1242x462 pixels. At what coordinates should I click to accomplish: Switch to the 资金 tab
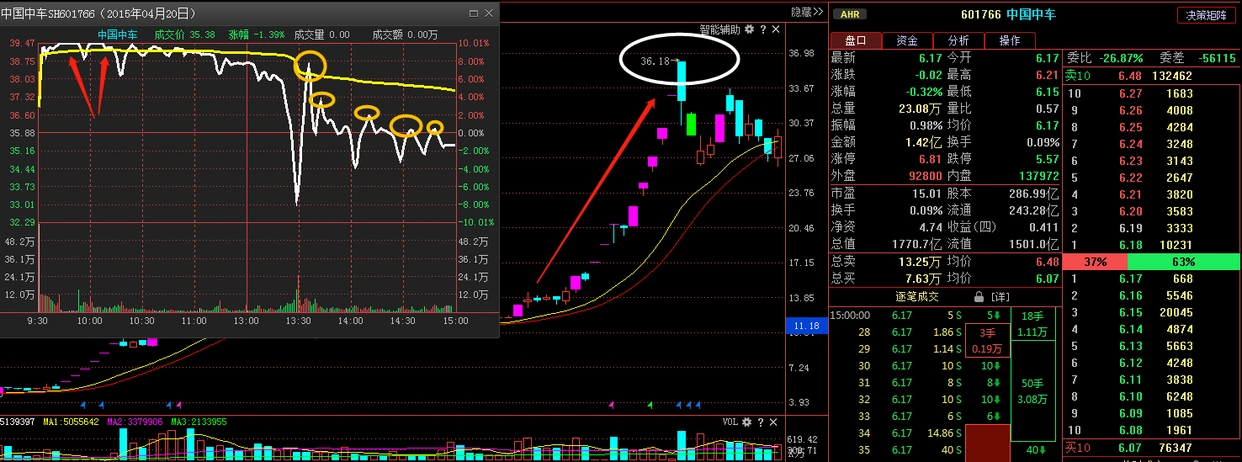[x=907, y=41]
